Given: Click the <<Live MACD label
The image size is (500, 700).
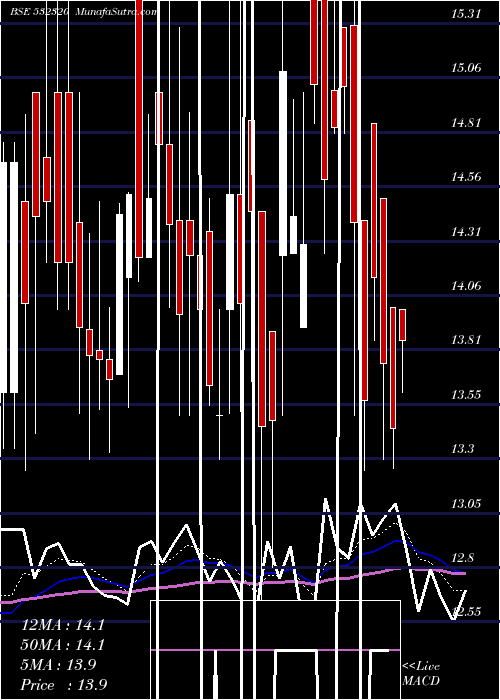Looking at the screenshot, I should point(421,674).
